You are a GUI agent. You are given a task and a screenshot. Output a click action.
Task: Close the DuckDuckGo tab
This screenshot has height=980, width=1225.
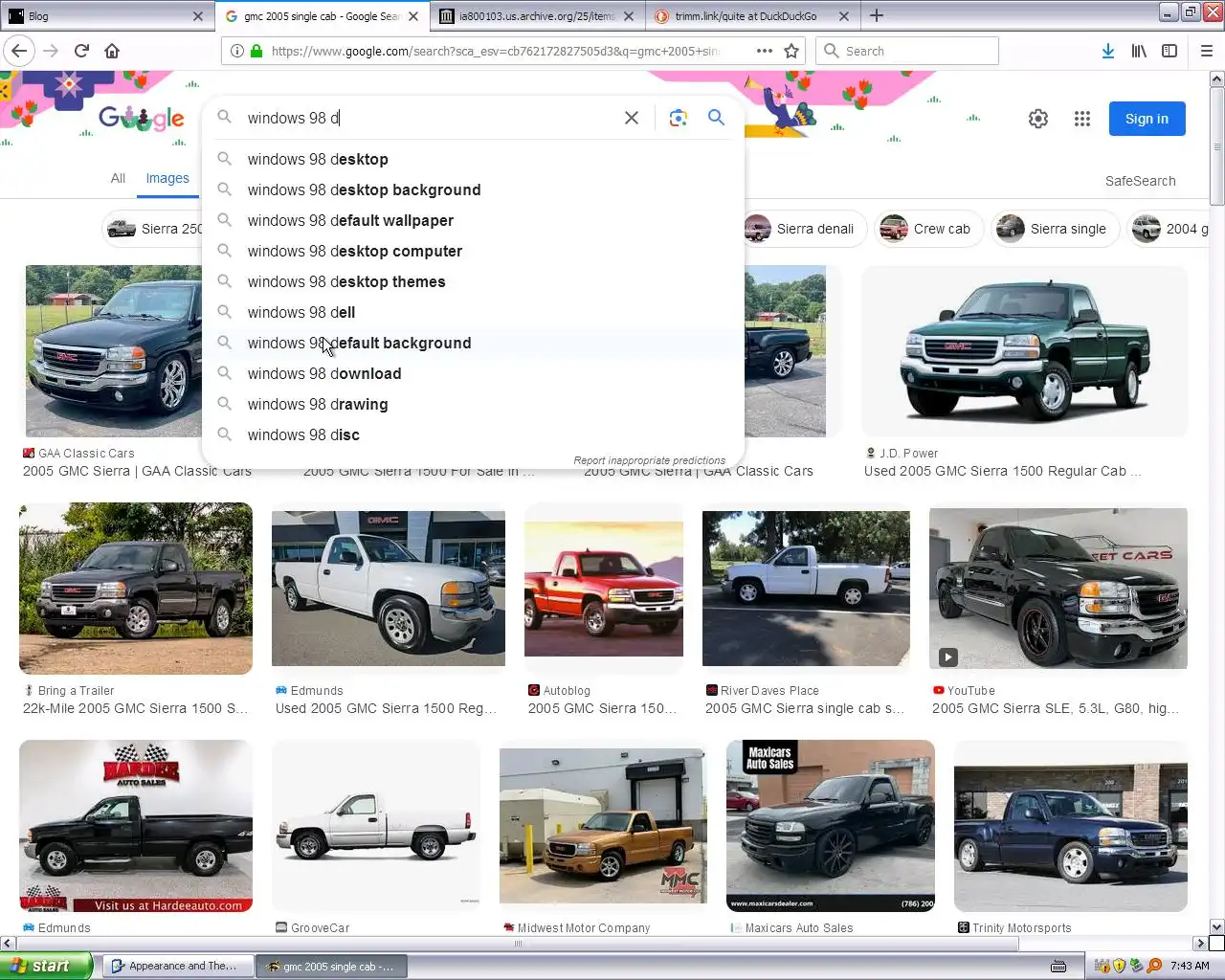click(844, 16)
